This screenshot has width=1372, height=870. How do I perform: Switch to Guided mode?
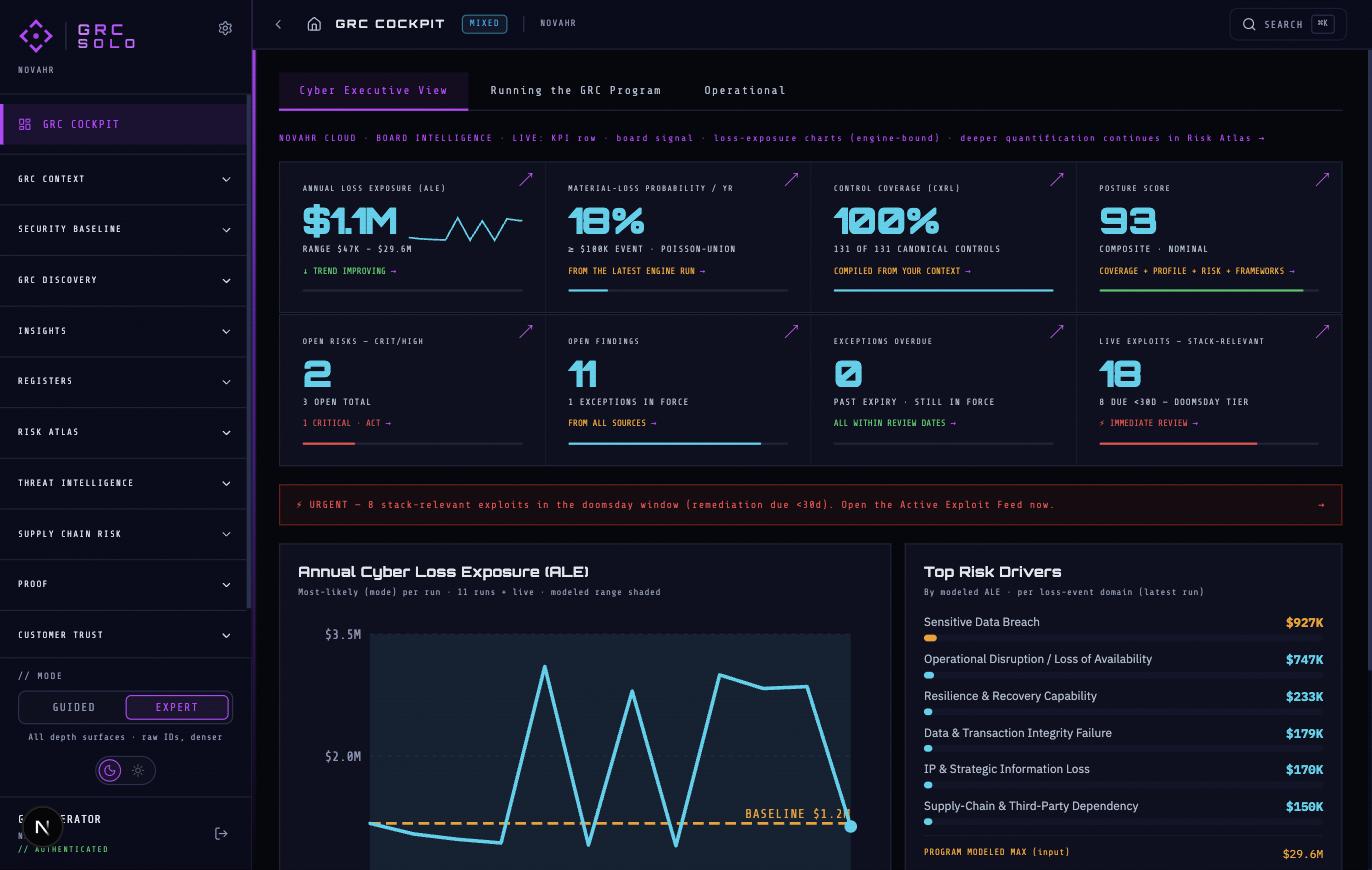73,707
